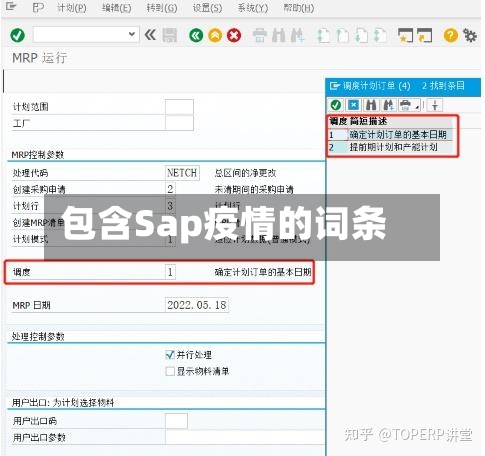Select row 1 确定计划订单的基本日期 in popup
This screenshot has height=456, width=485.
(391, 135)
